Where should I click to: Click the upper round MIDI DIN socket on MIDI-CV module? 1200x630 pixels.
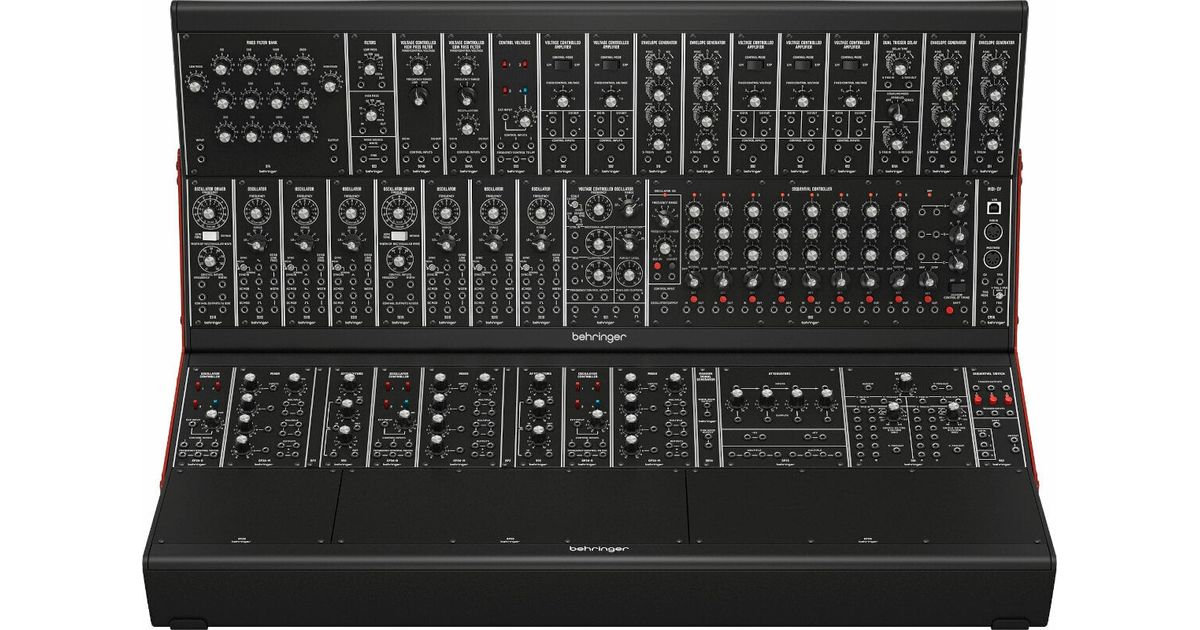click(996, 234)
